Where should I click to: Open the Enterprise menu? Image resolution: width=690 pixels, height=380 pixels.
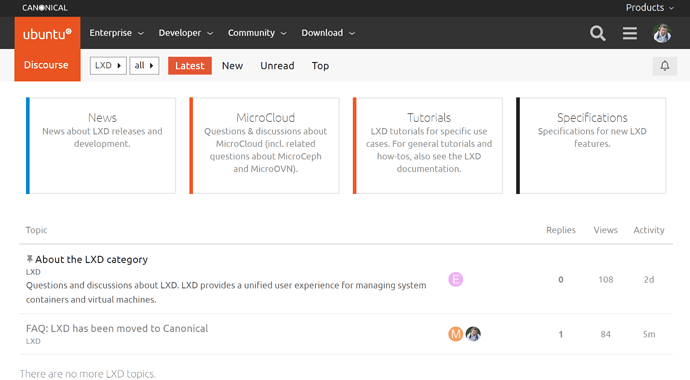(117, 33)
